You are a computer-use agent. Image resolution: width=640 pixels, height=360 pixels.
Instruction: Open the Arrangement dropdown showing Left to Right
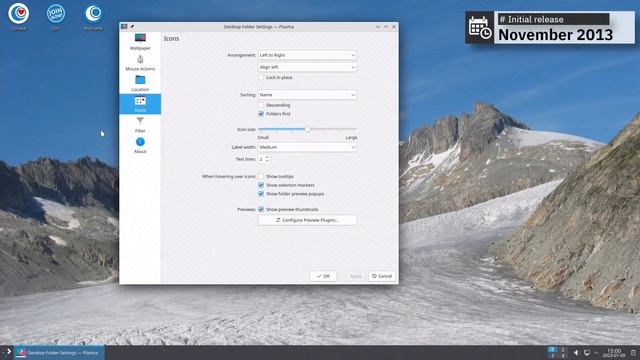pyautogui.click(x=307, y=55)
